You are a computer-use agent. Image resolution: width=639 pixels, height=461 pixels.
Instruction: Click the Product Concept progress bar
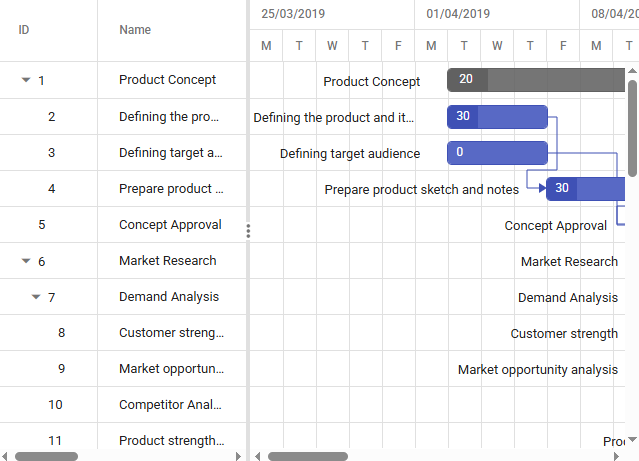(467, 80)
